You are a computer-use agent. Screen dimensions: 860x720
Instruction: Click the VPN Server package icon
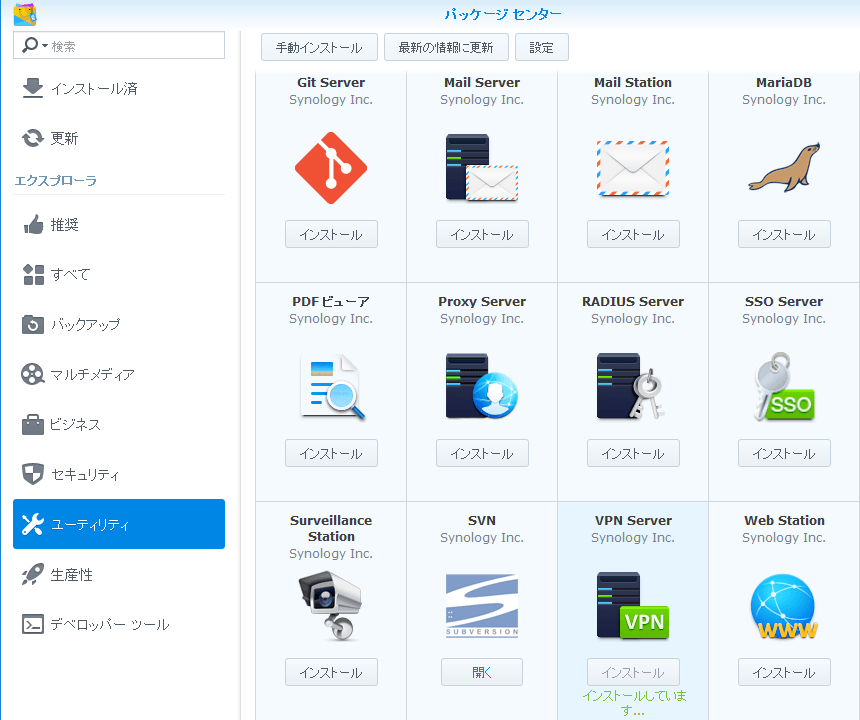coord(633,605)
